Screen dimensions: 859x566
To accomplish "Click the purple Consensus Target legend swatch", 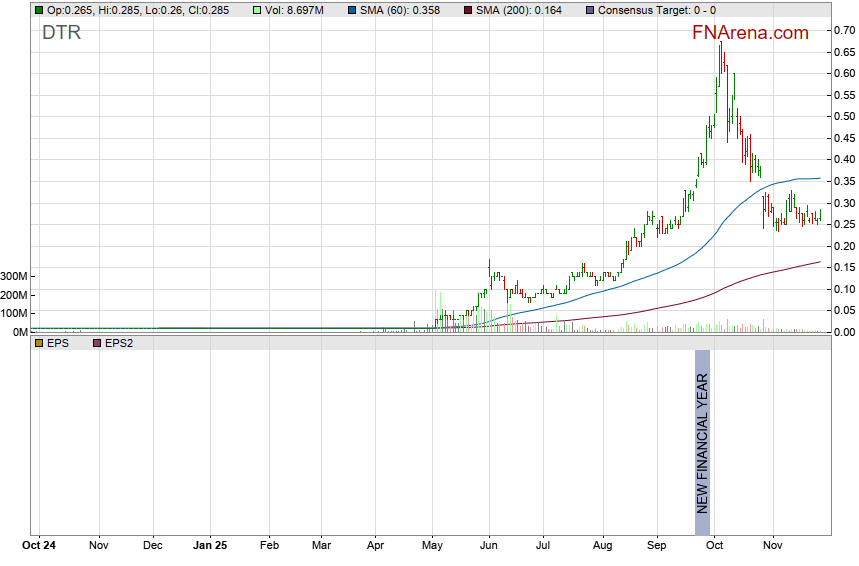I will click(x=589, y=10).
